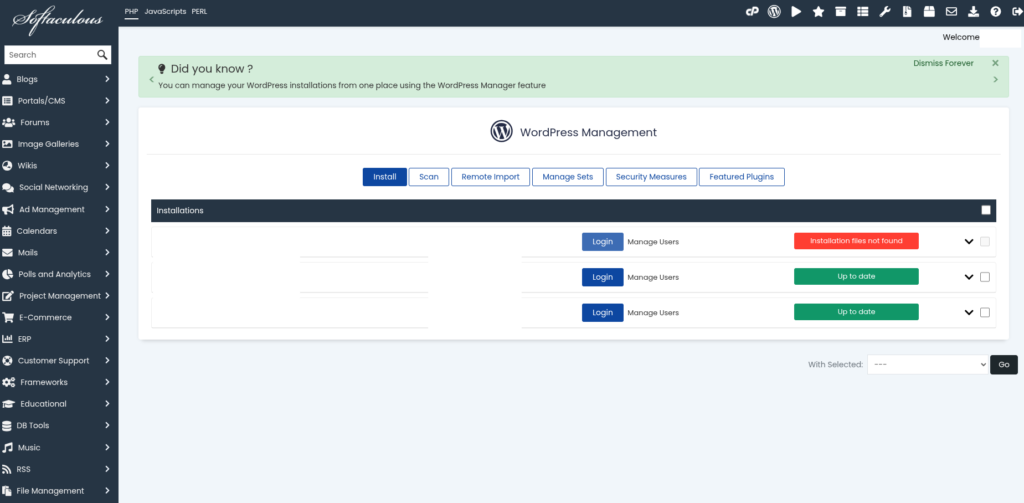Click the red Installation files not found badge
1024x503 pixels.
[856, 241]
